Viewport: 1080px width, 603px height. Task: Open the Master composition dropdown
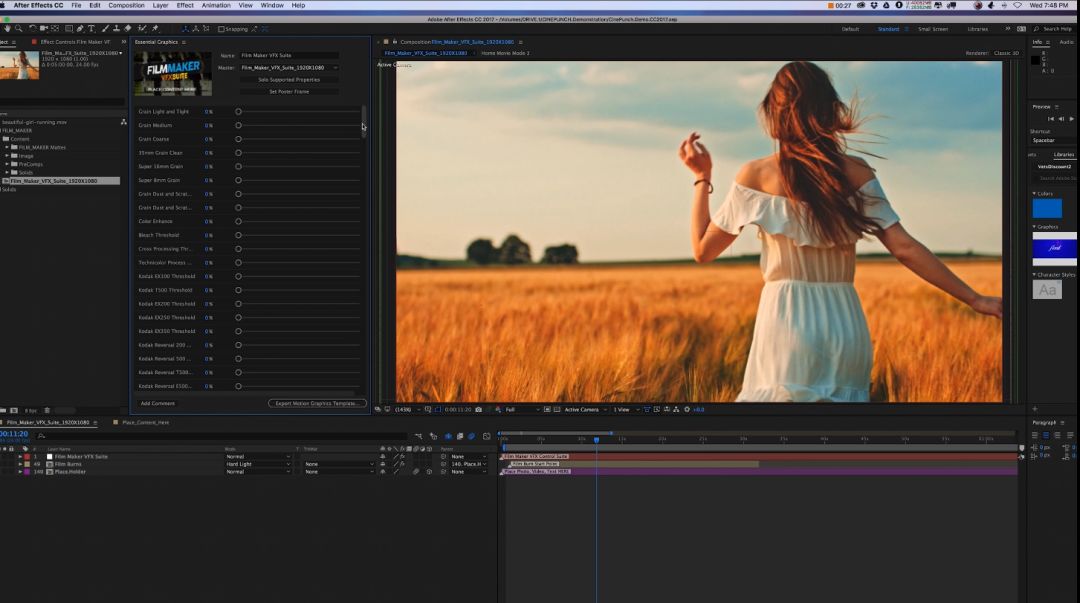pos(289,68)
